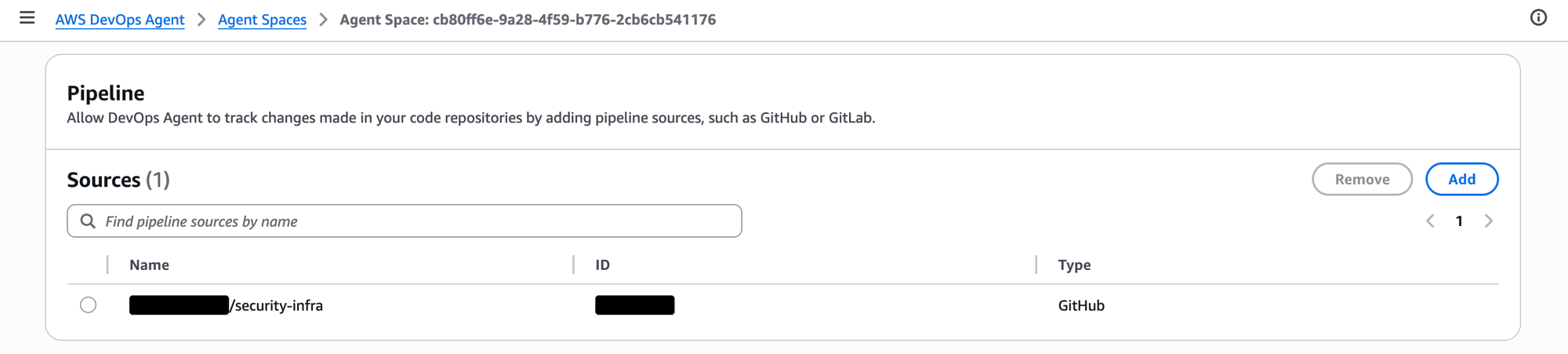Click the info icon at top right

[1538, 18]
